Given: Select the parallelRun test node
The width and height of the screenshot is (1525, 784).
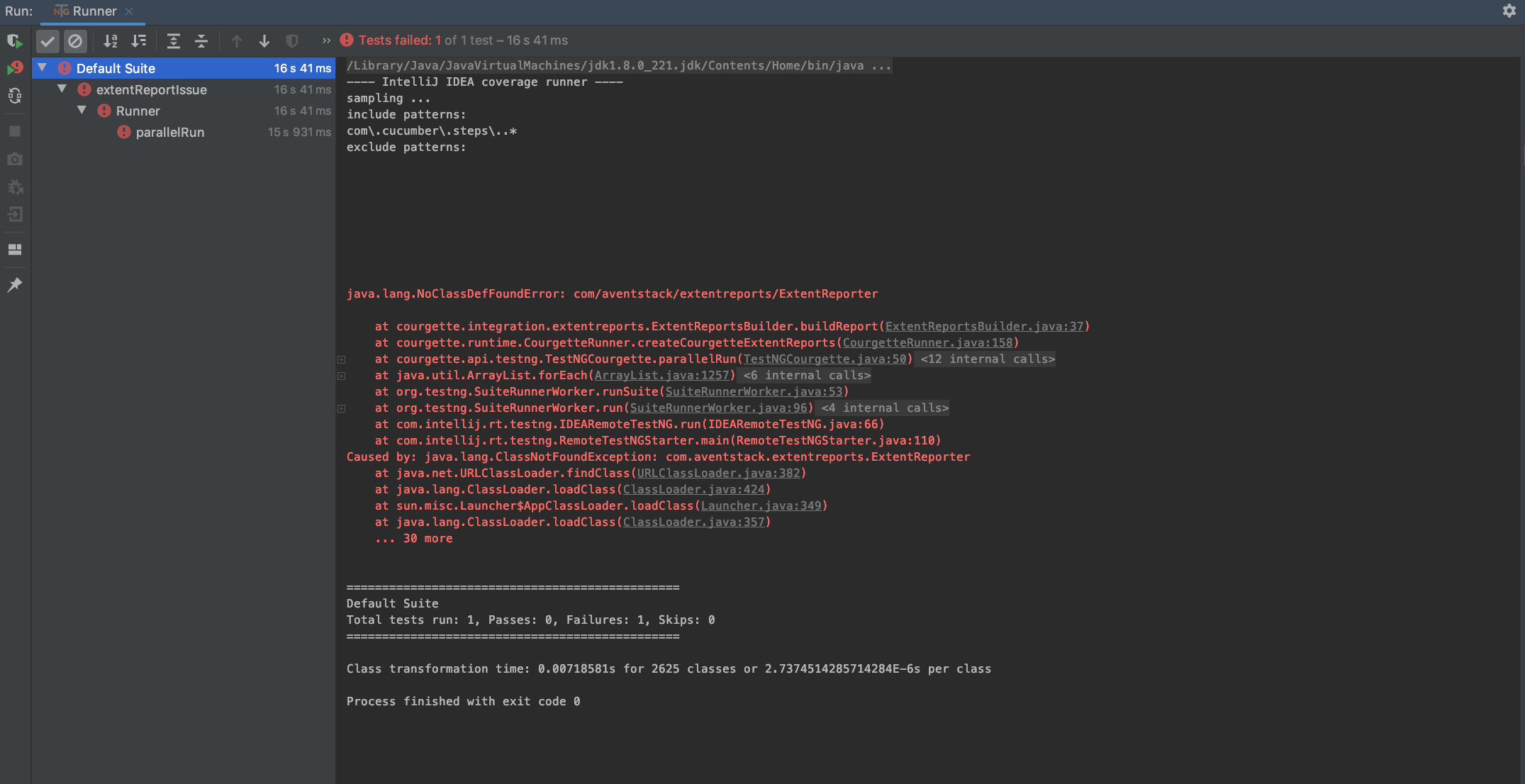Looking at the screenshot, I should pos(170,132).
